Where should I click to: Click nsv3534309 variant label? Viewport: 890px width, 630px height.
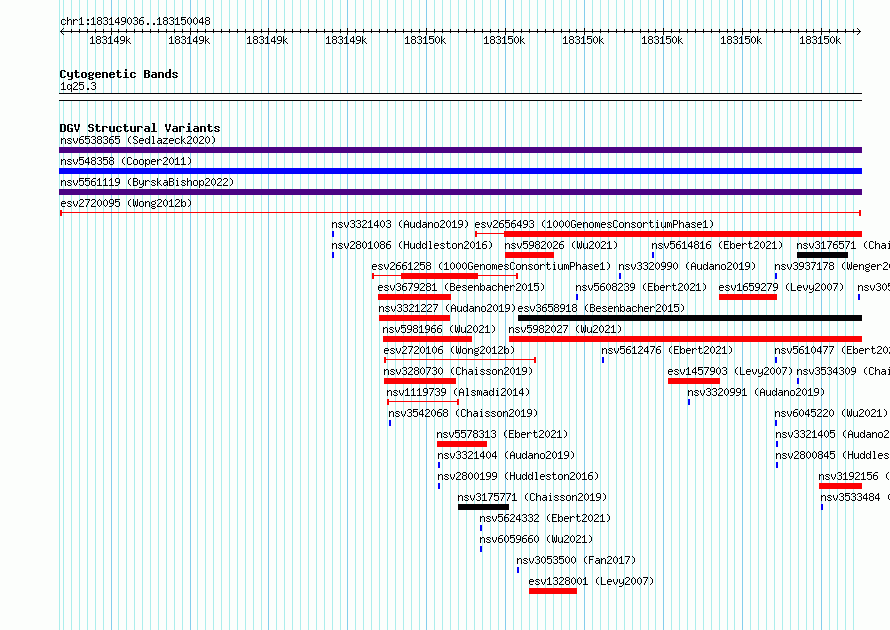[843, 371]
